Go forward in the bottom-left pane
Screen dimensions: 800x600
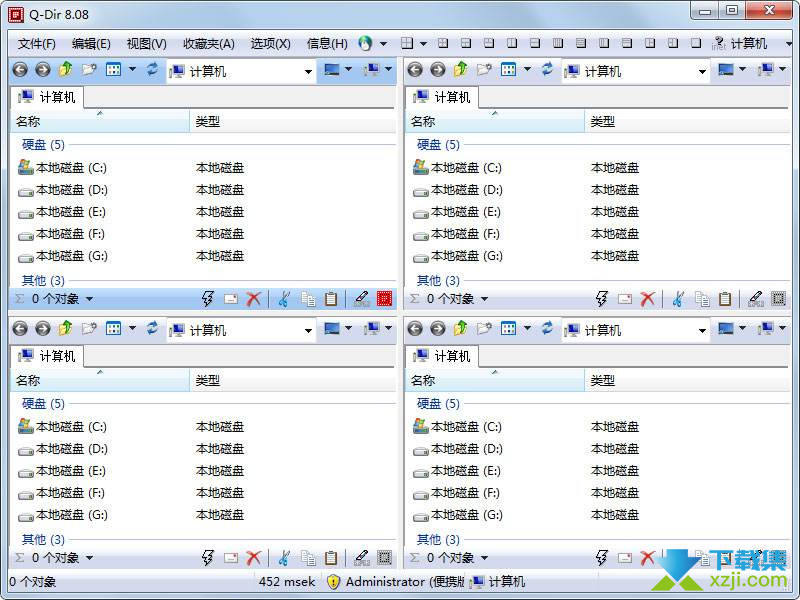(43, 329)
